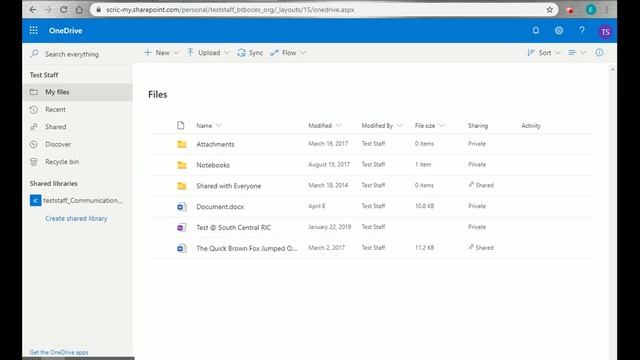Click the OneDrive header title
The image size is (640, 360).
tap(65, 31)
